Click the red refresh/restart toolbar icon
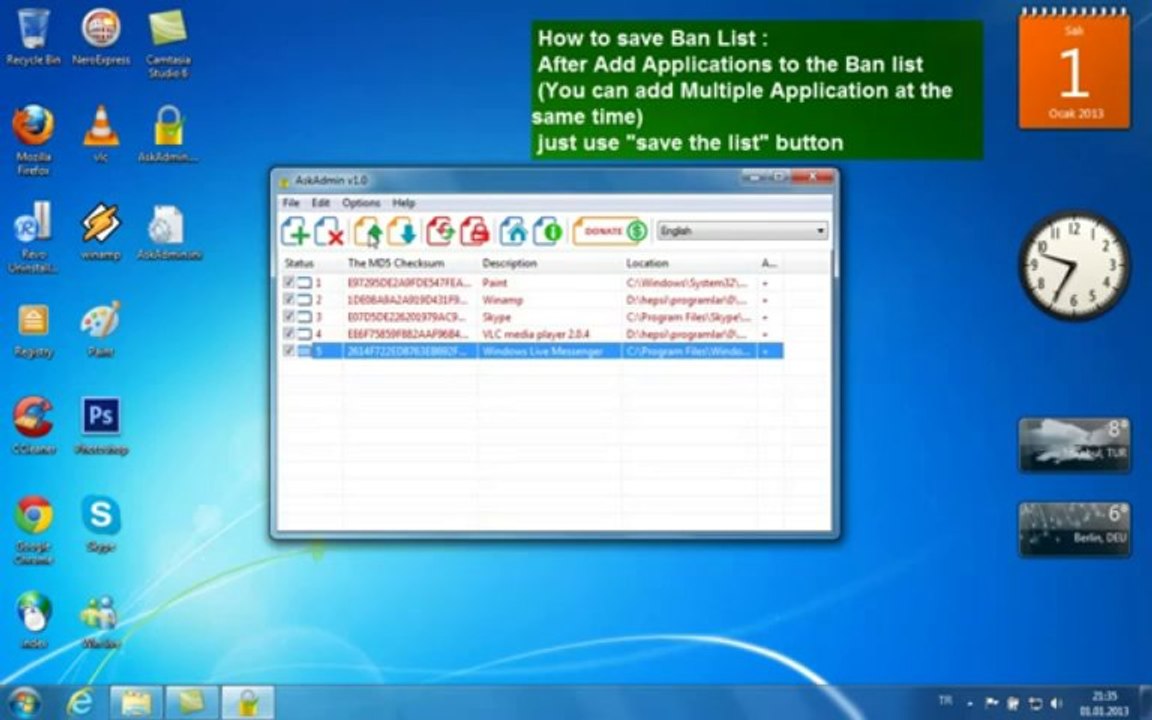1152x720 pixels. tap(440, 231)
